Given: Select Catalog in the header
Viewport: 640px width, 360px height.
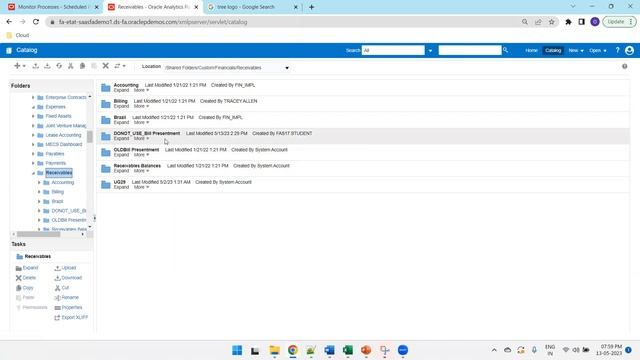Looking at the screenshot, I should 553,50.
